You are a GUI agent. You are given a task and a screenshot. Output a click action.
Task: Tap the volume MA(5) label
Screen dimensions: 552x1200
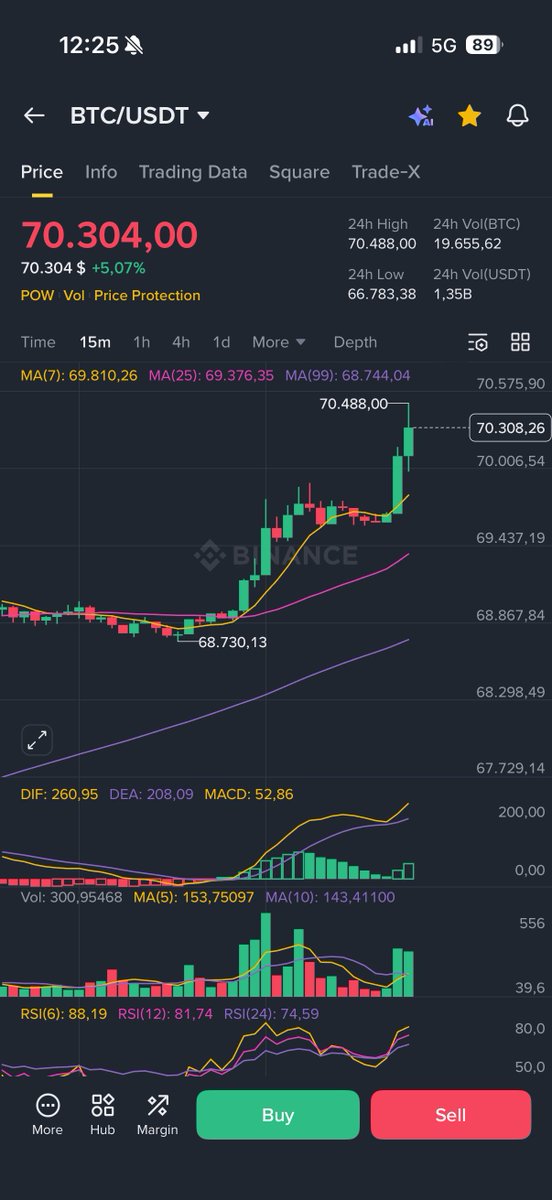point(193,897)
